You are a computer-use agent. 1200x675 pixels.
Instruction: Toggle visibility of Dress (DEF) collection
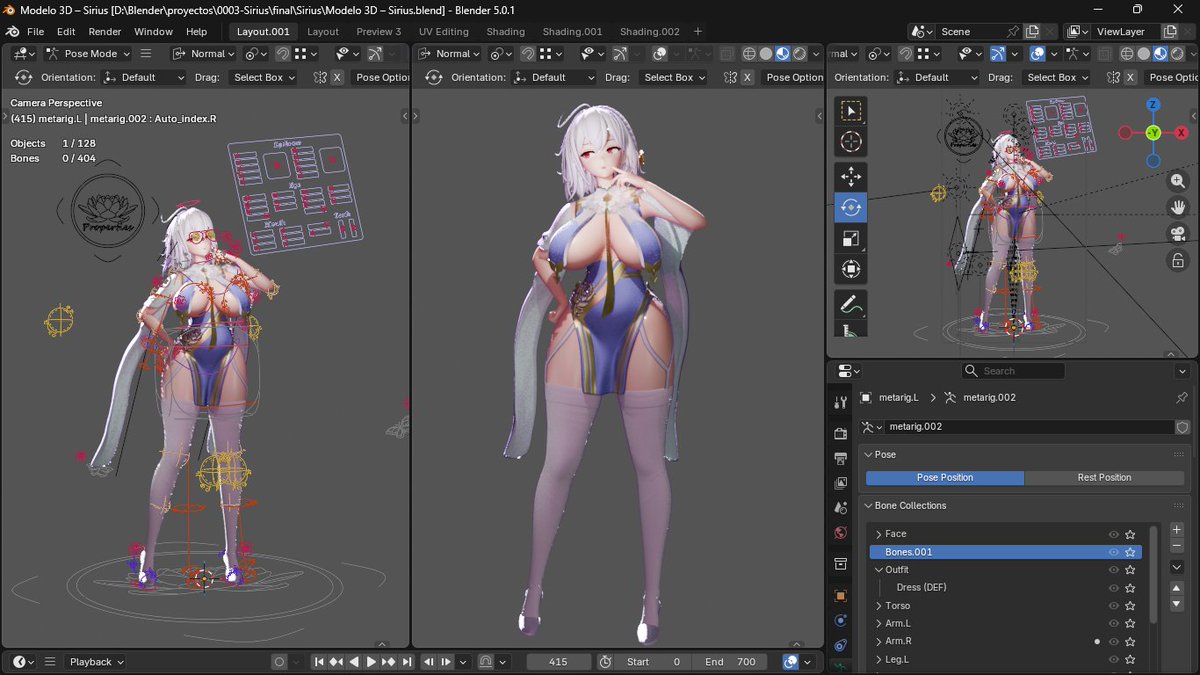coord(1113,588)
